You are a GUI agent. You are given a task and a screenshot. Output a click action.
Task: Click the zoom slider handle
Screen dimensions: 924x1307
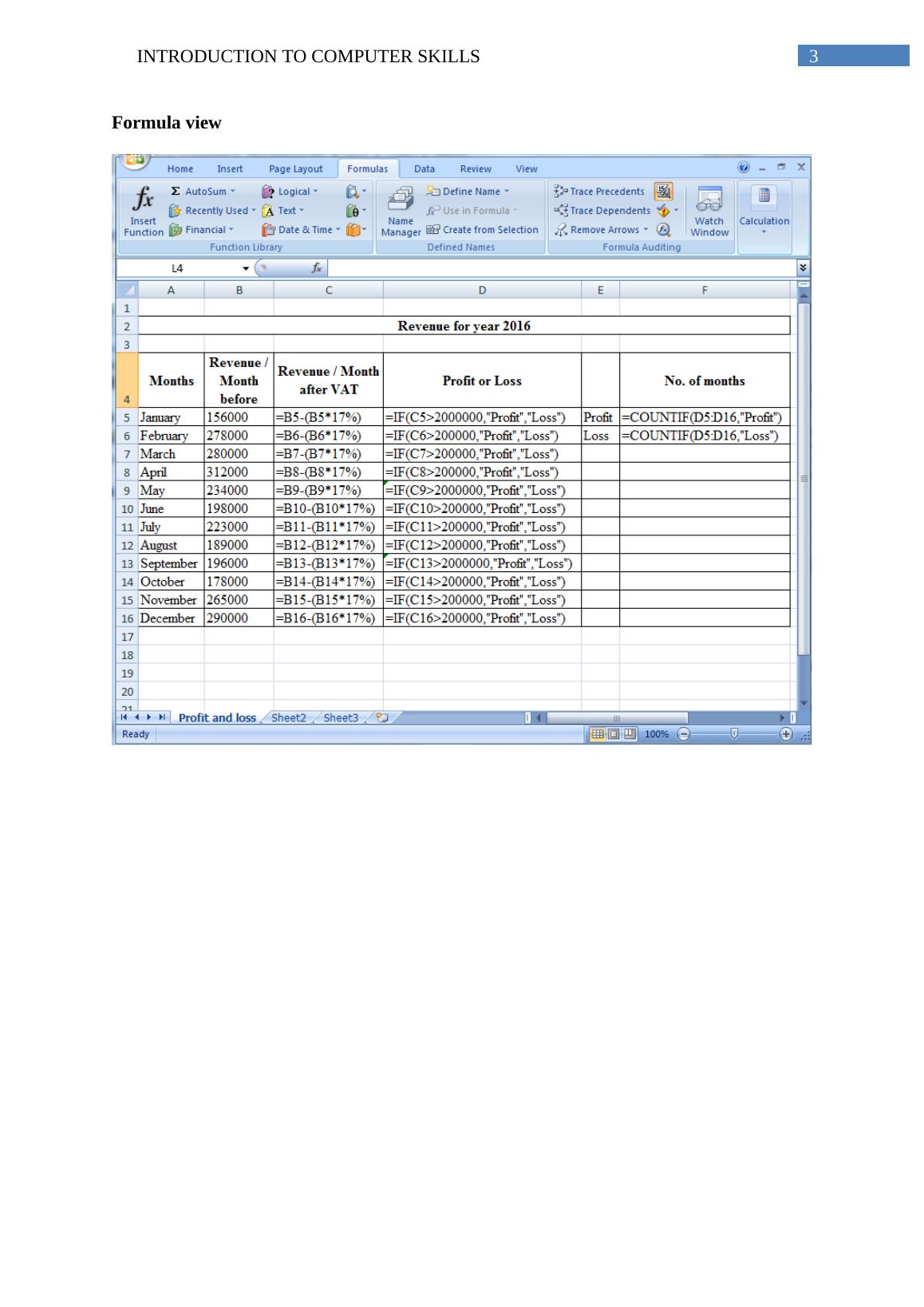point(734,734)
